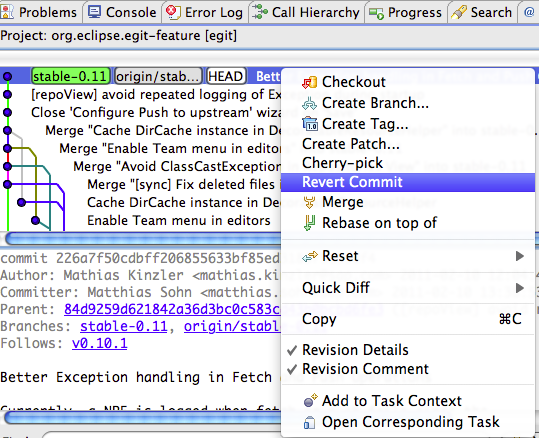The width and height of the screenshot is (539, 438).
Task: Open the Call Hierarchy tab
Action: (306, 12)
